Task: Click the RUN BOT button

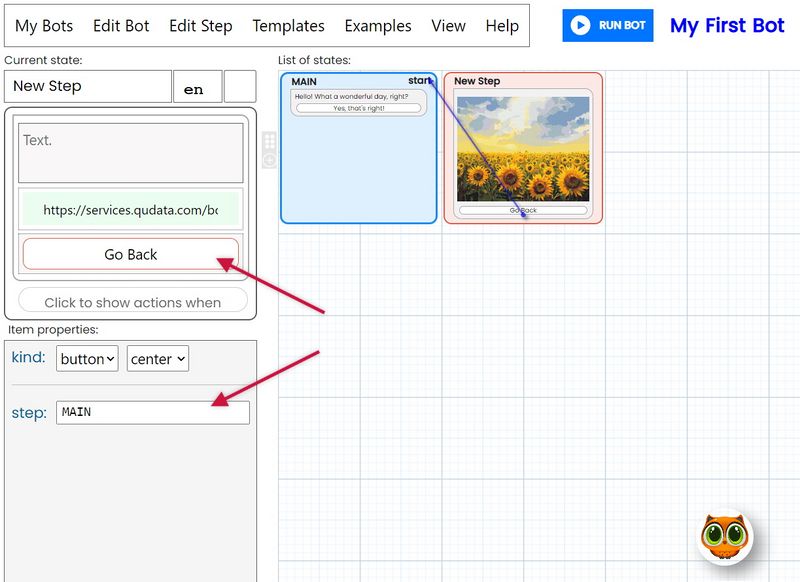Action: click(x=607, y=26)
